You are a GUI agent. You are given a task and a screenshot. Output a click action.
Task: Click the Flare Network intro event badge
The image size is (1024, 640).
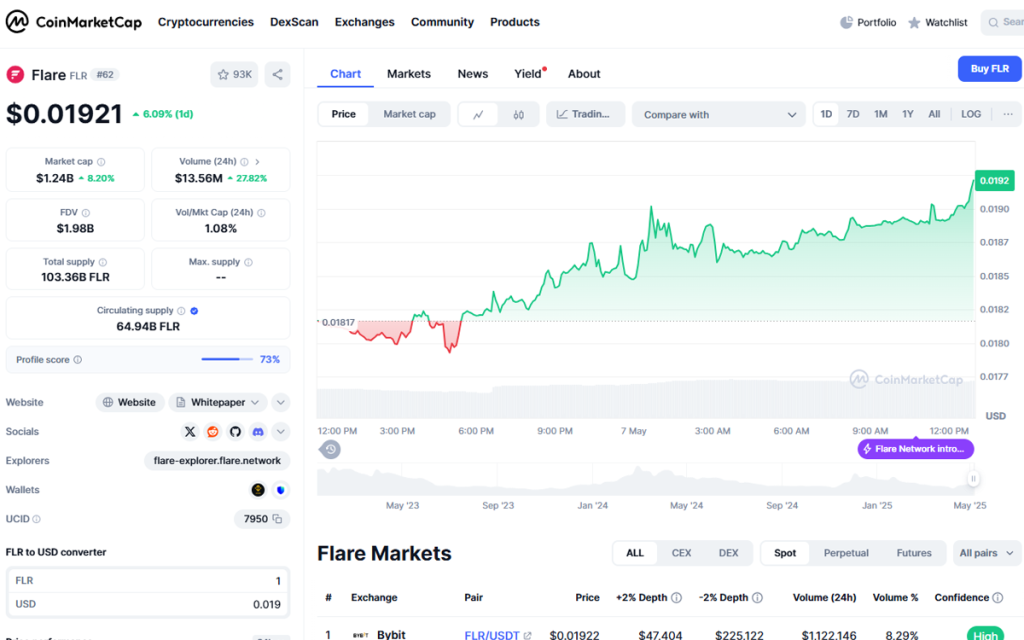pos(916,449)
